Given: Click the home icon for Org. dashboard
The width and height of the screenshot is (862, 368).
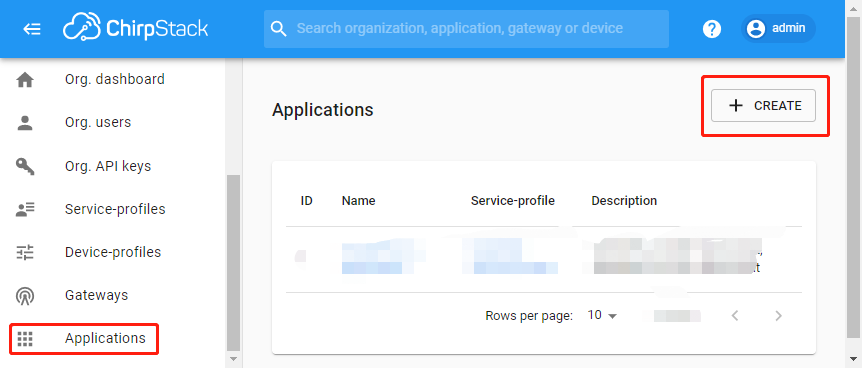Looking at the screenshot, I should [25, 80].
